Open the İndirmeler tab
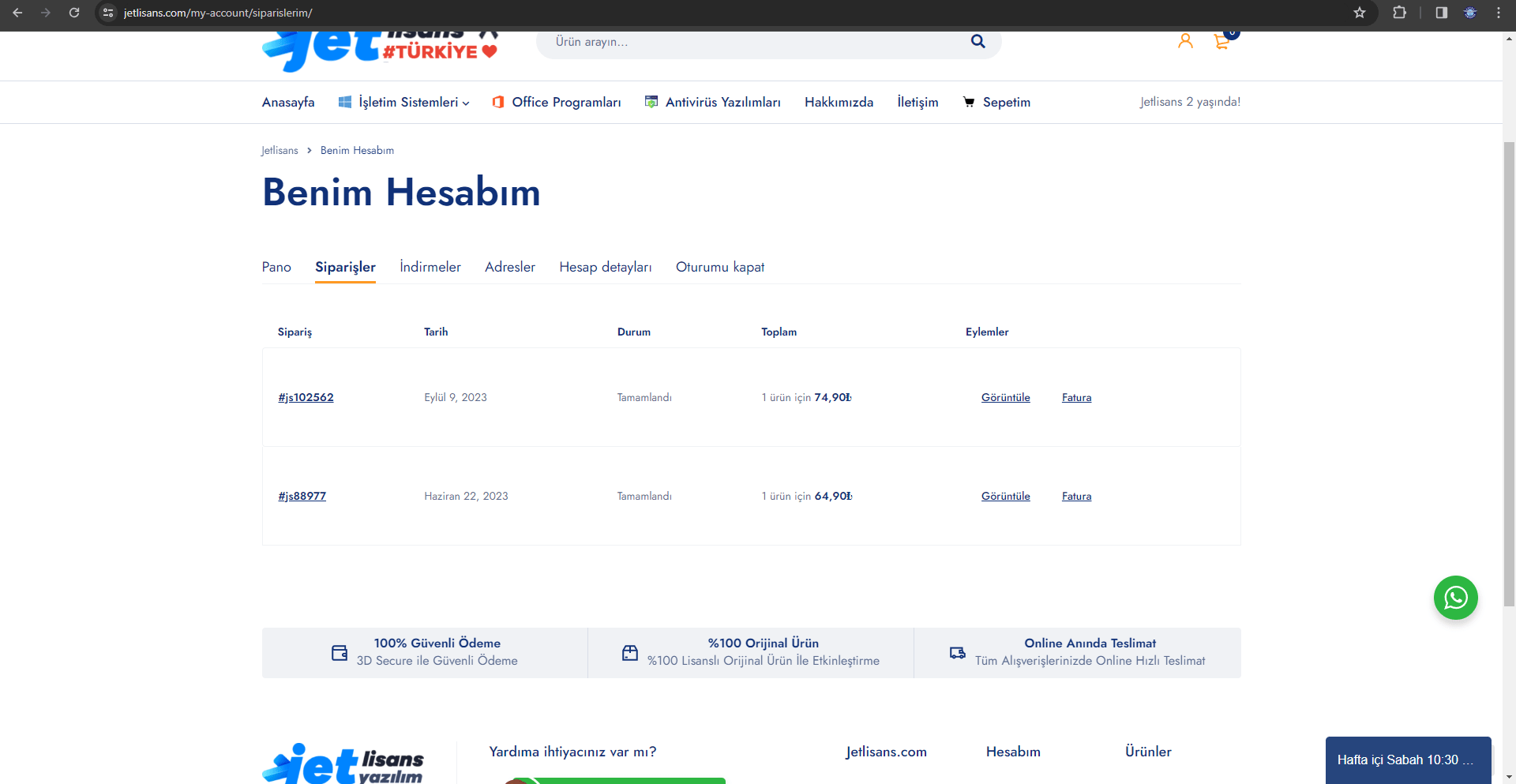1516x784 pixels. pos(430,267)
